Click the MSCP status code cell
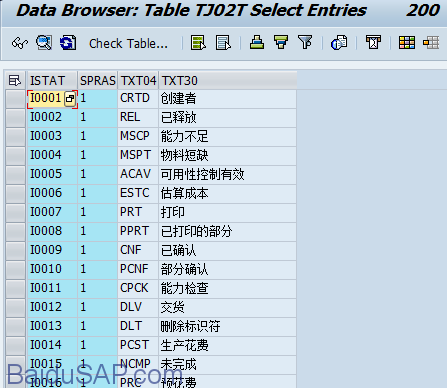447x388 pixels. click(x=138, y=137)
